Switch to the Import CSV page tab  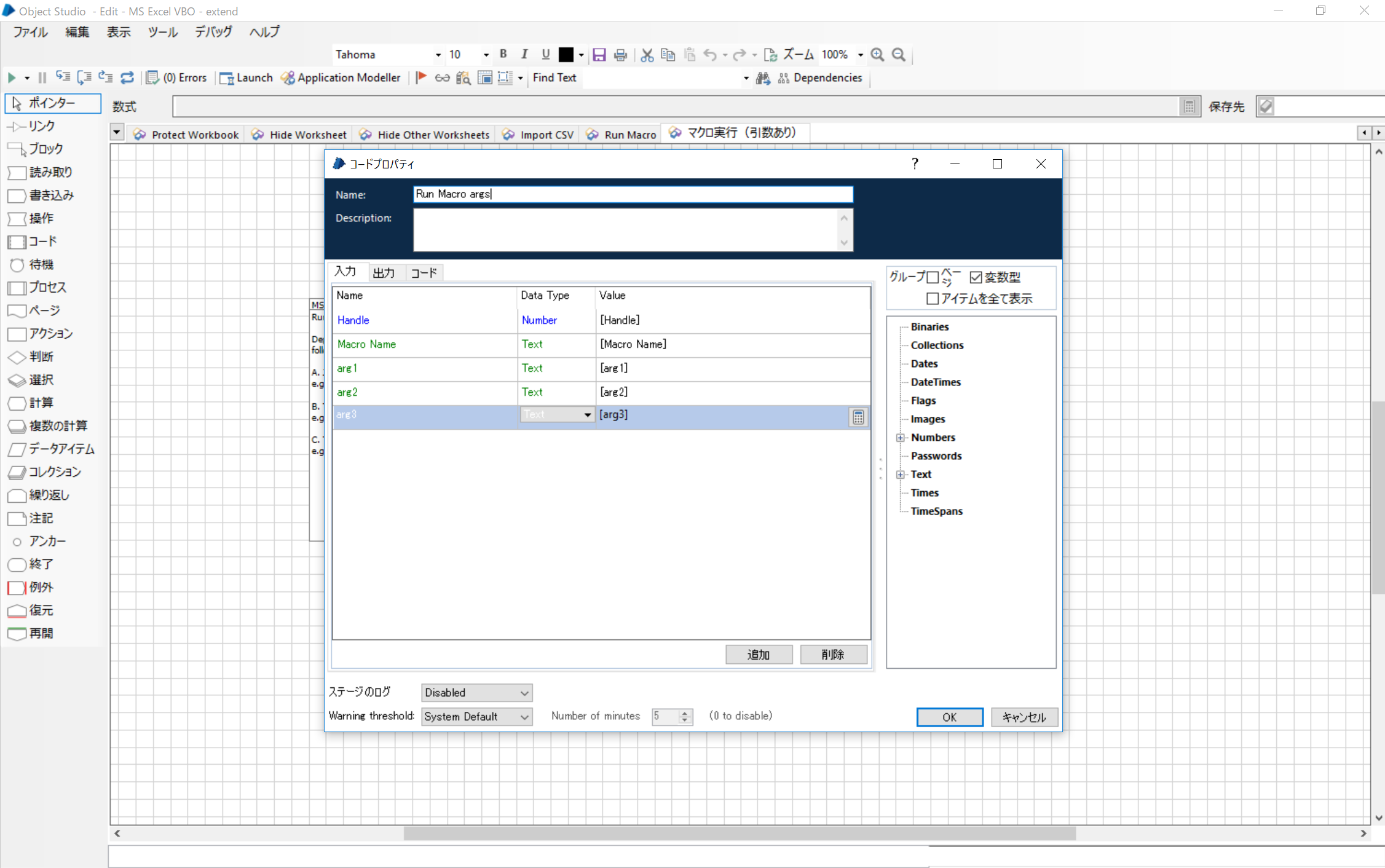[538, 134]
